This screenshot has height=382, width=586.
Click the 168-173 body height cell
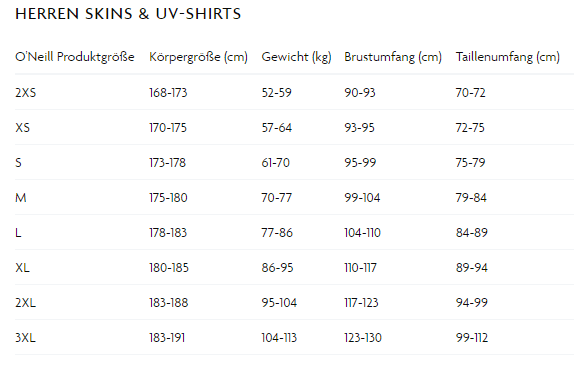click(x=168, y=92)
